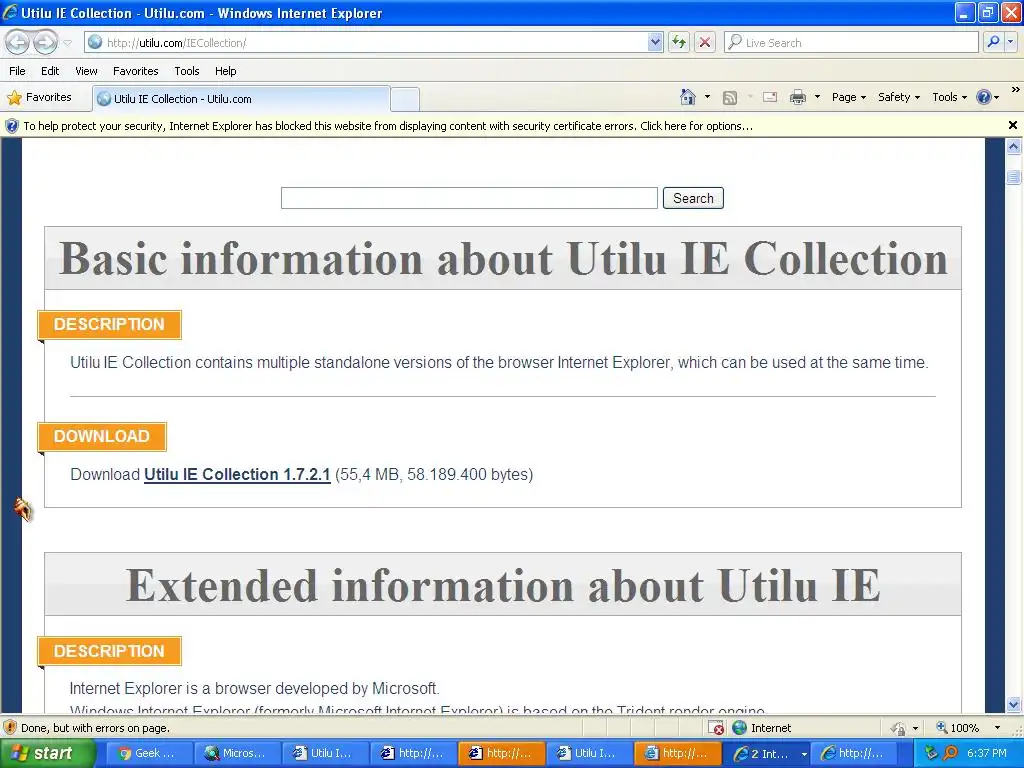The width and height of the screenshot is (1024, 768).
Task: Refresh the page with the green arrows icon
Action: tap(679, 42)
